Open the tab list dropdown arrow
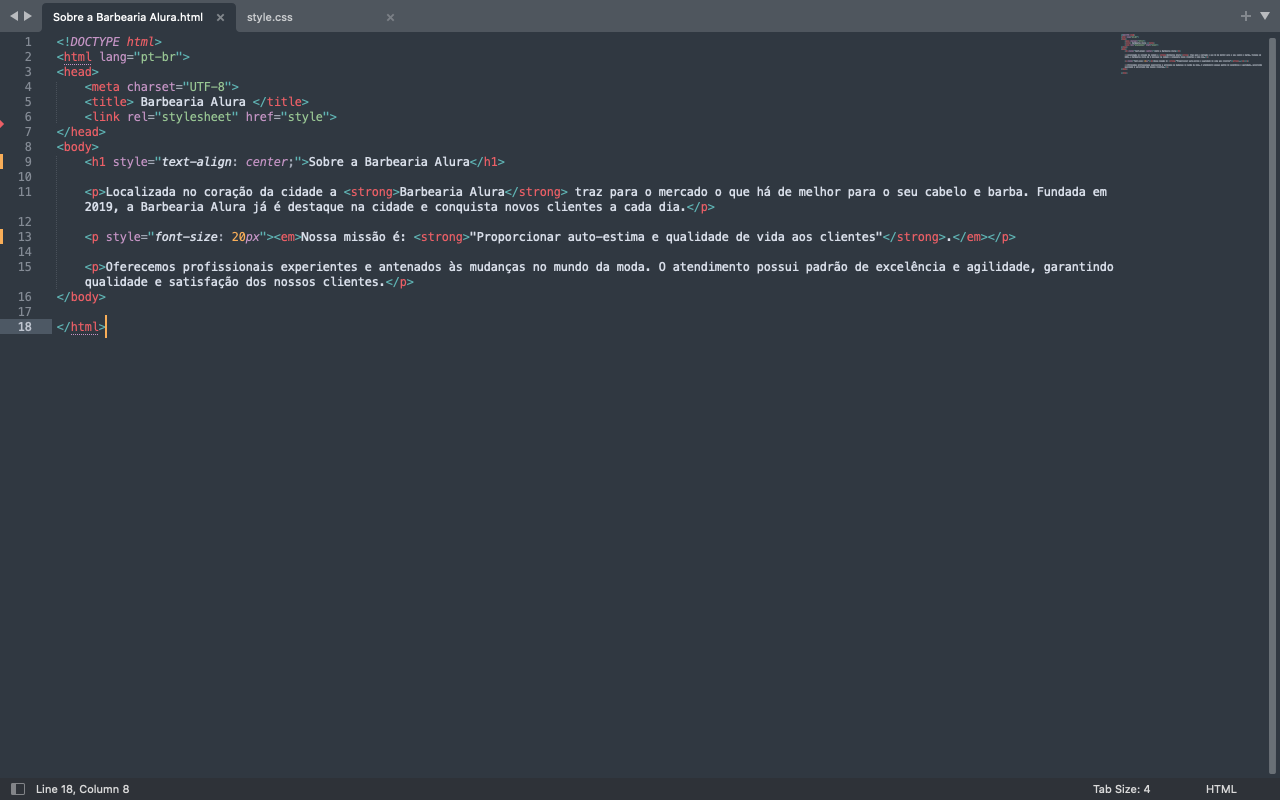This screenshot has height=800, width=1280. click(1265, 16)
